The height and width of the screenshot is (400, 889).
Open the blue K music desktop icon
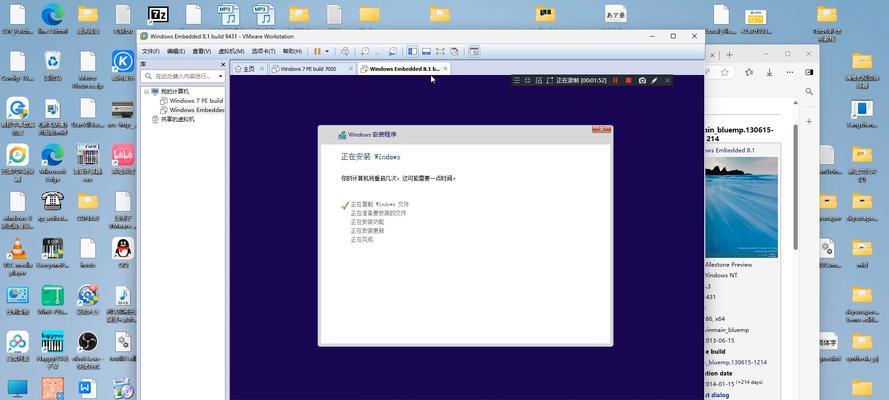(x=123, y=66)
